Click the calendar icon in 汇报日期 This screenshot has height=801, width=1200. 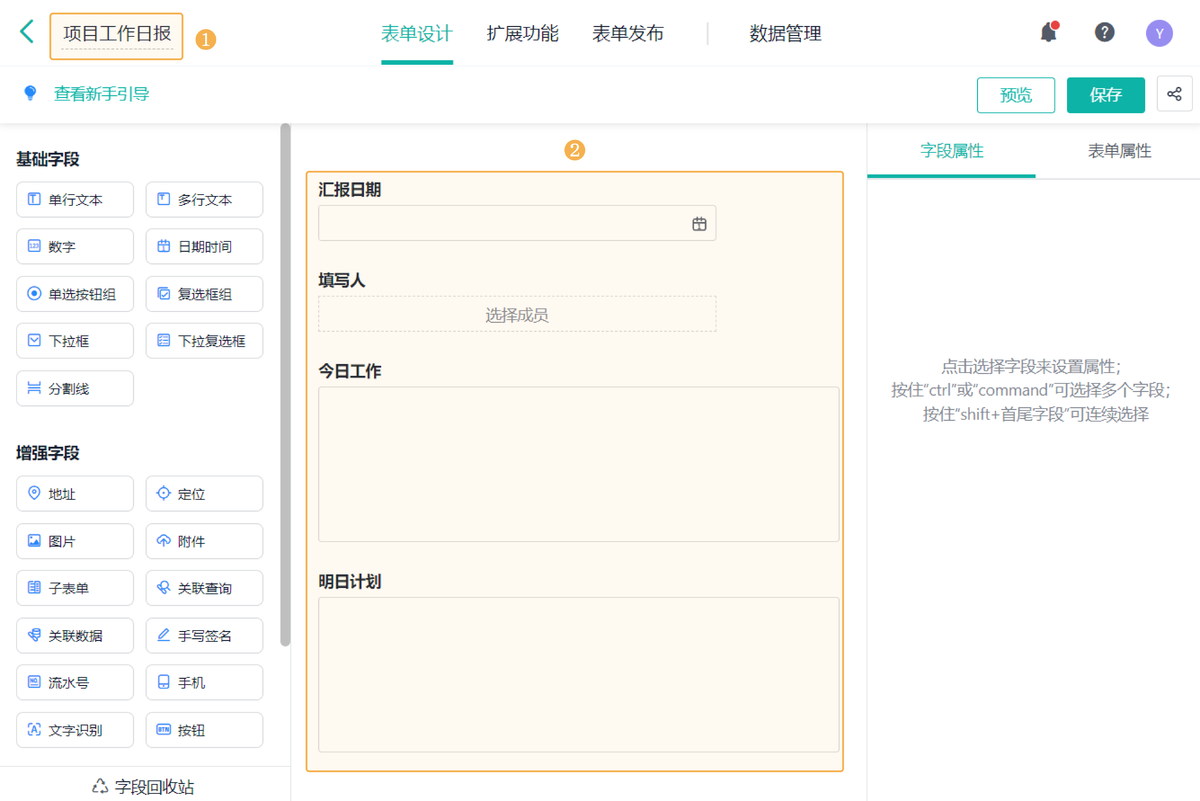699,224
